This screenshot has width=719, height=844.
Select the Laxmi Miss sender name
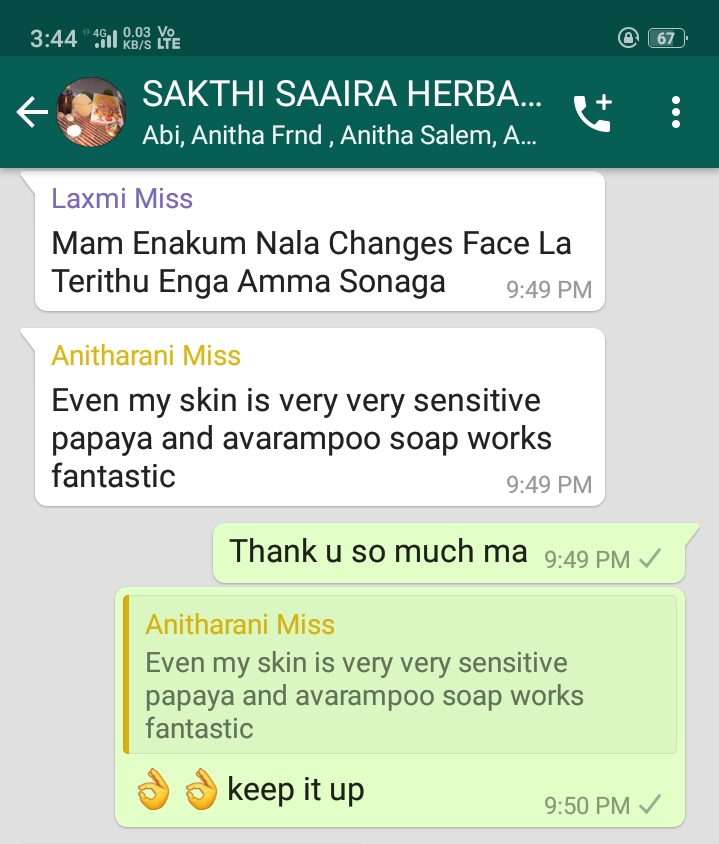click(x=122, y=198)
